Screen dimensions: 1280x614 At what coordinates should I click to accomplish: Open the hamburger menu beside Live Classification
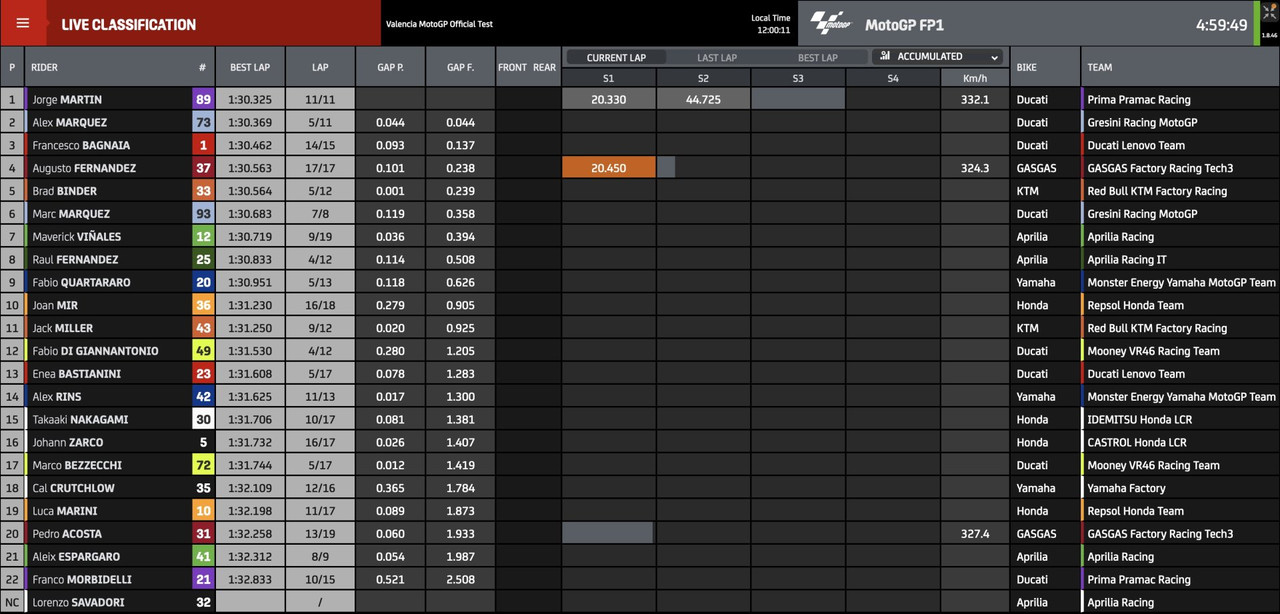(23, 23)
